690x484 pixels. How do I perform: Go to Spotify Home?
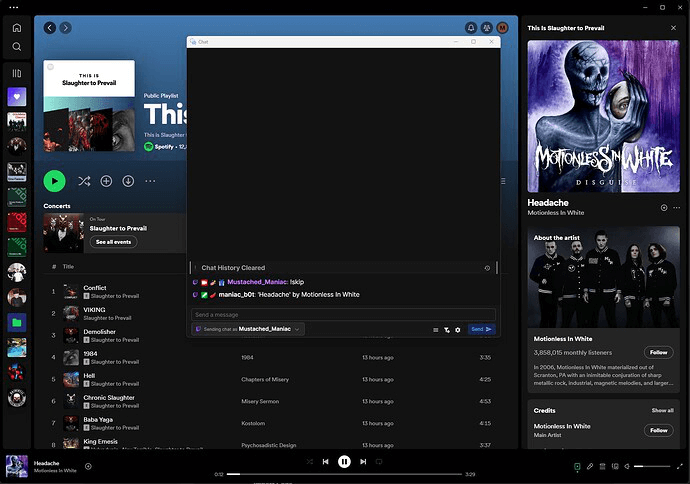(x=17, y=28)
